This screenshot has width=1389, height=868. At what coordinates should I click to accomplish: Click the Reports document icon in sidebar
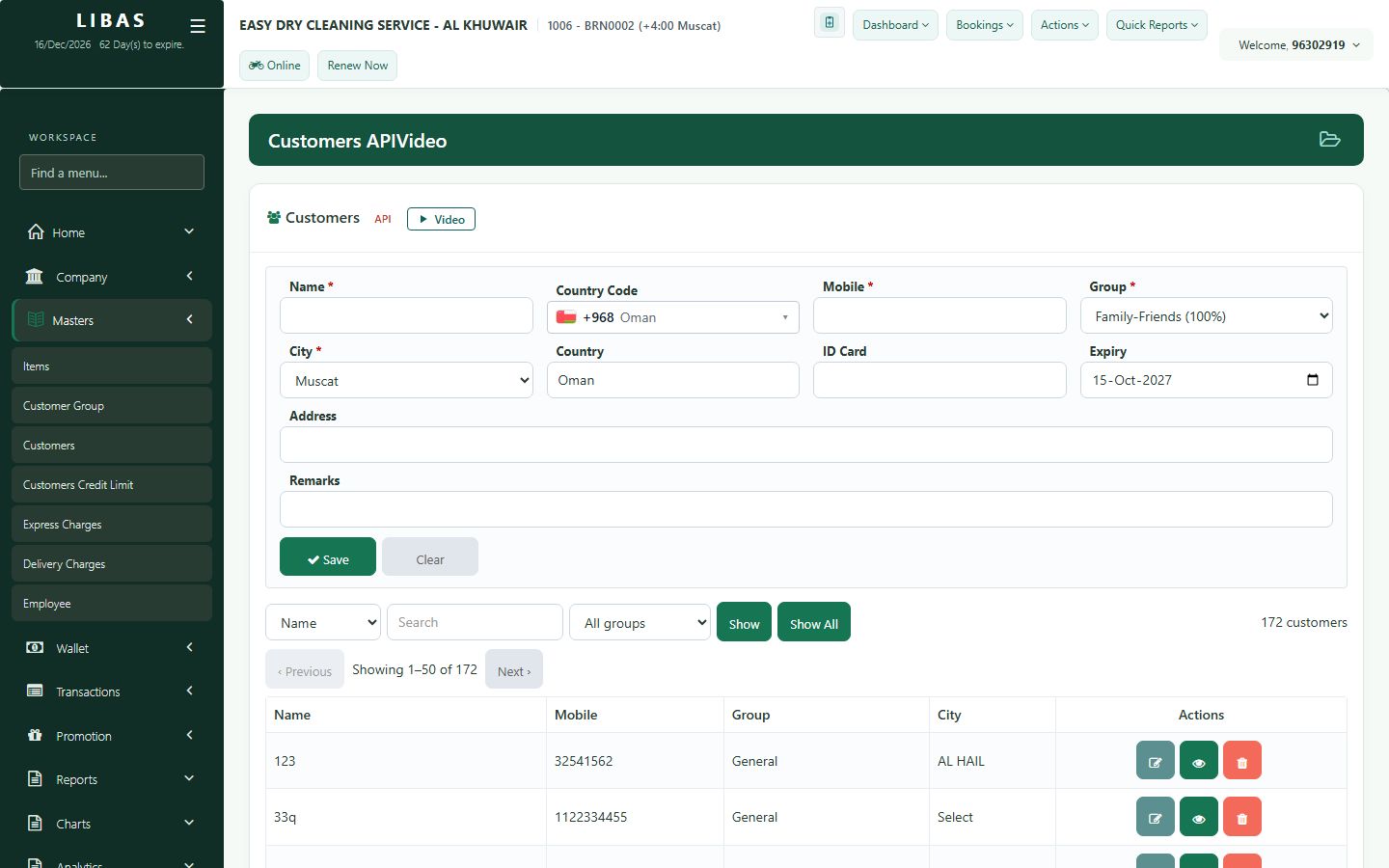pyautogui.click(x=35, y=779)
